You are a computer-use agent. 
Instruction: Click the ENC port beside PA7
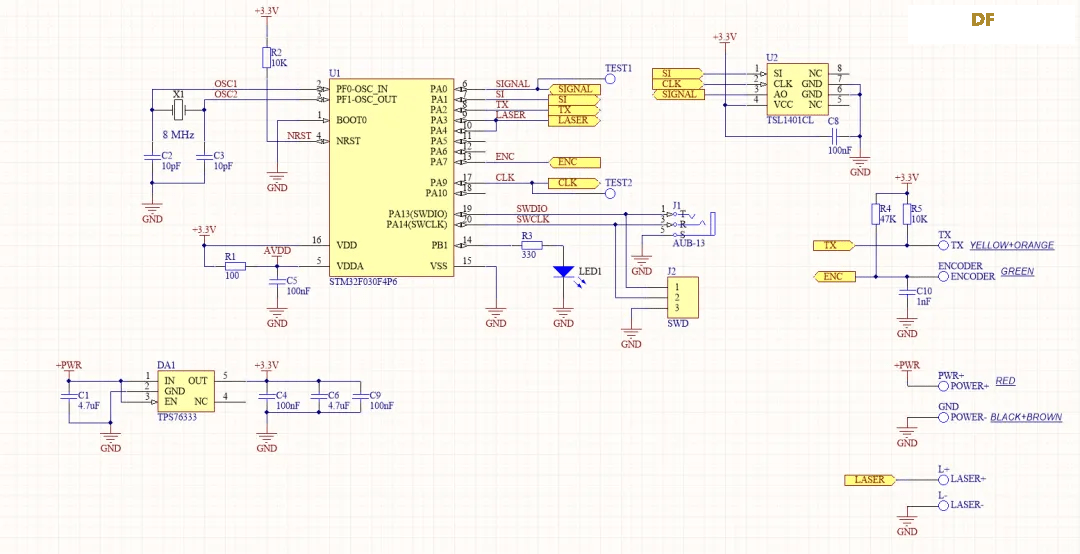tap(575, 163)
